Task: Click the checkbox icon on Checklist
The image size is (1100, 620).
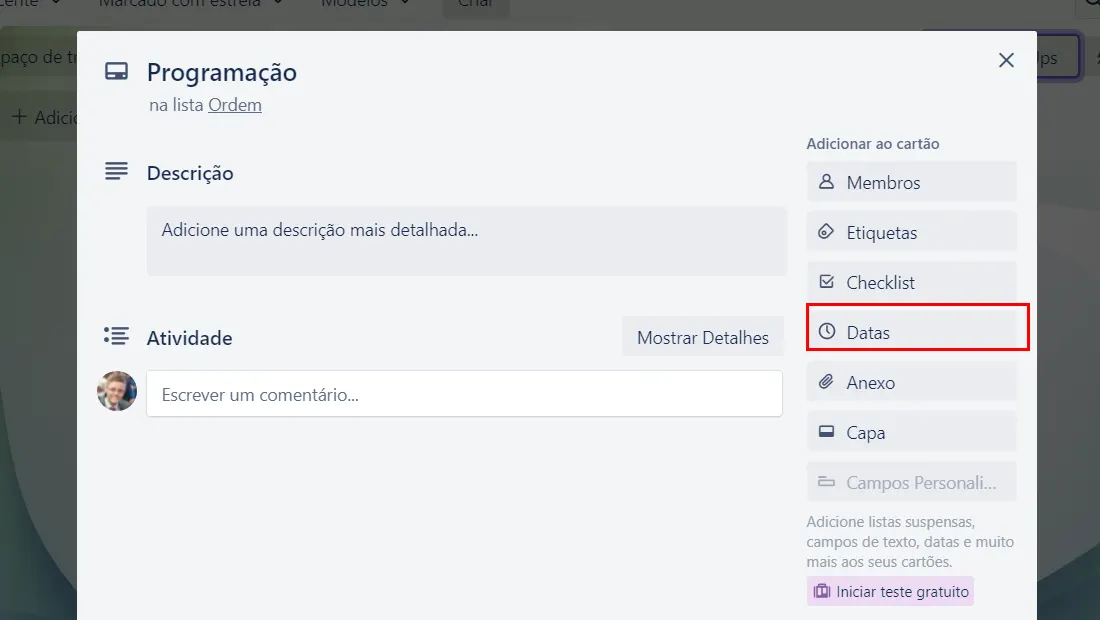Action: [x=826, y=281]
